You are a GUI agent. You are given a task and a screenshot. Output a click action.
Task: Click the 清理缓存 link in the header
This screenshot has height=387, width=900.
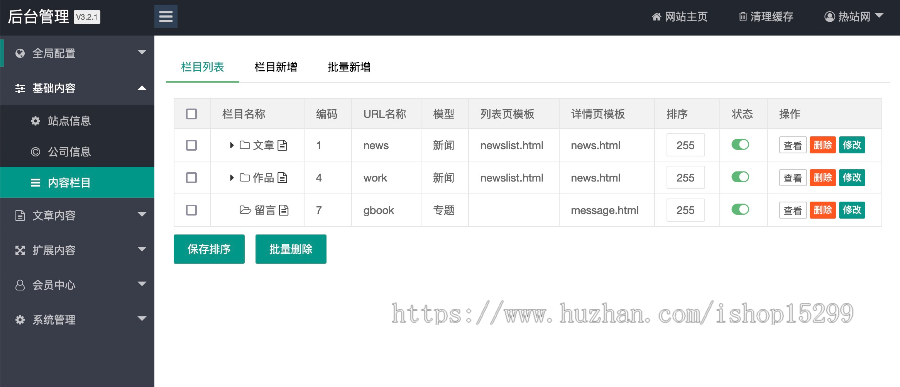(x=766, y=17)
